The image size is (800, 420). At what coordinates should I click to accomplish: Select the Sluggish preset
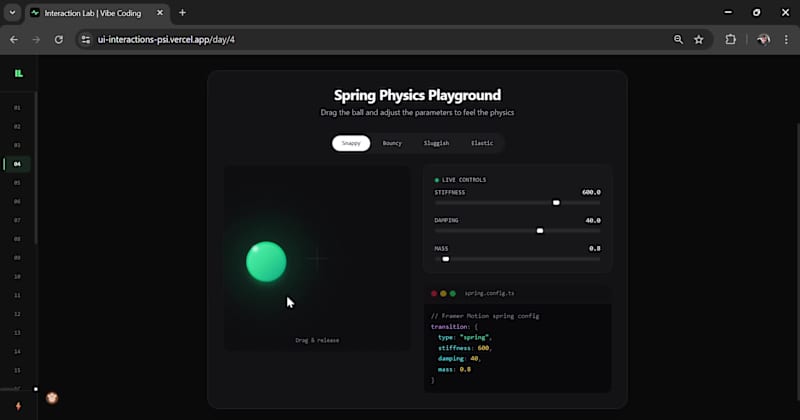tap(436, 143)
